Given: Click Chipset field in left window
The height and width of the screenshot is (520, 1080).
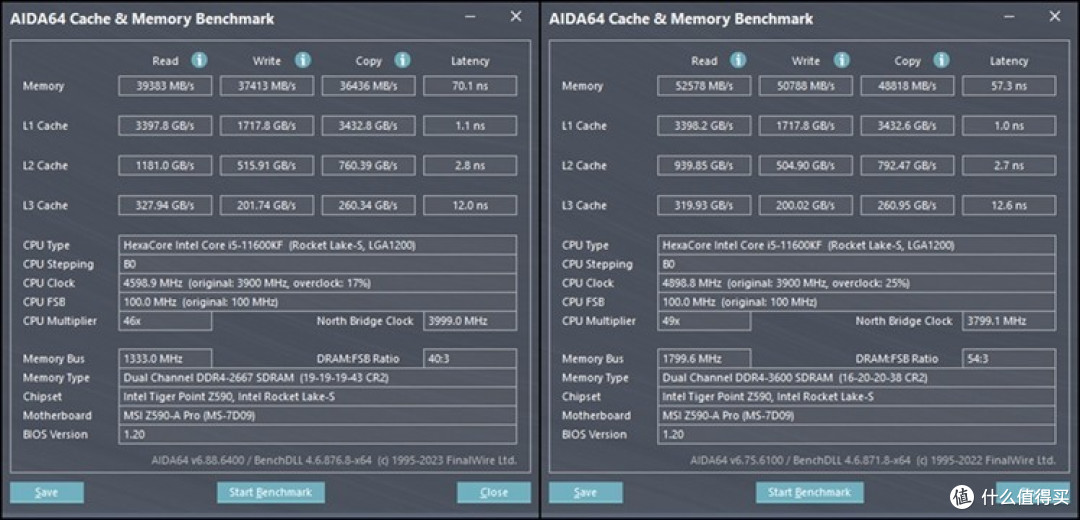Looking at the screenshot, I should 318,397.
